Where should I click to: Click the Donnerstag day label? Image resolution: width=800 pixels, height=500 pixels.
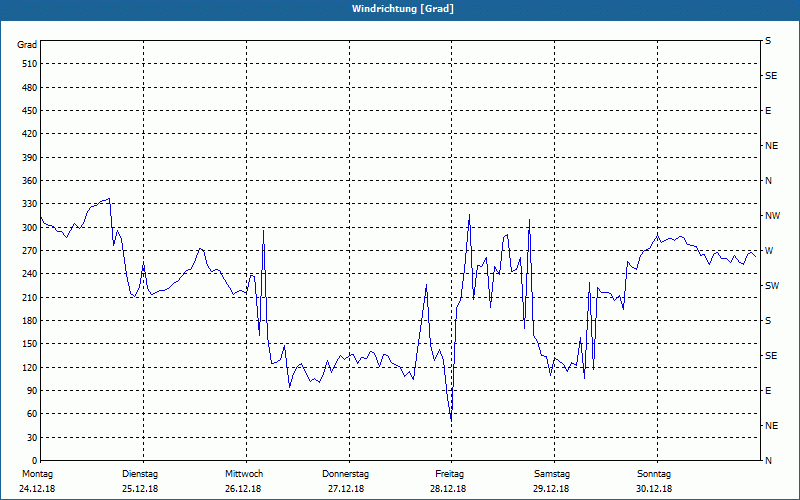345,474
